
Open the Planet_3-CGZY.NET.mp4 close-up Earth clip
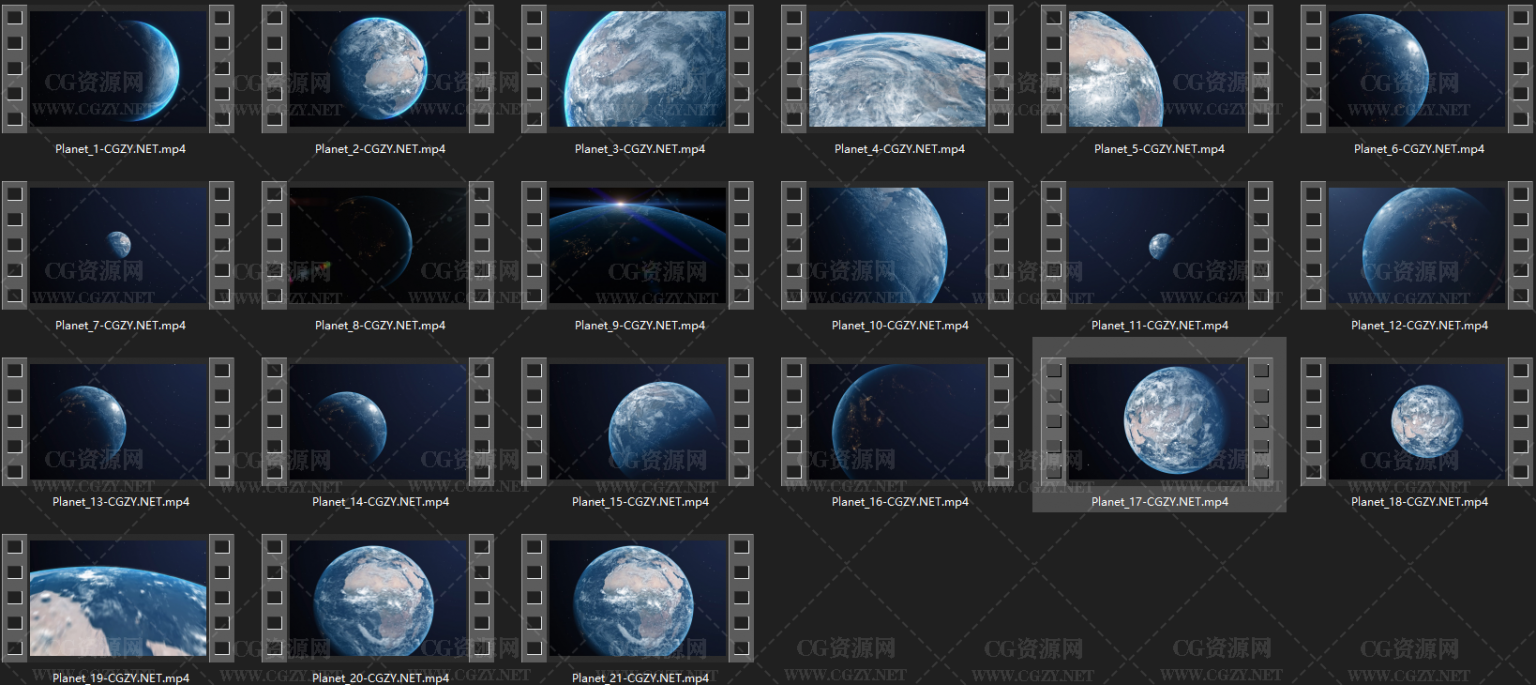[637, 69]
